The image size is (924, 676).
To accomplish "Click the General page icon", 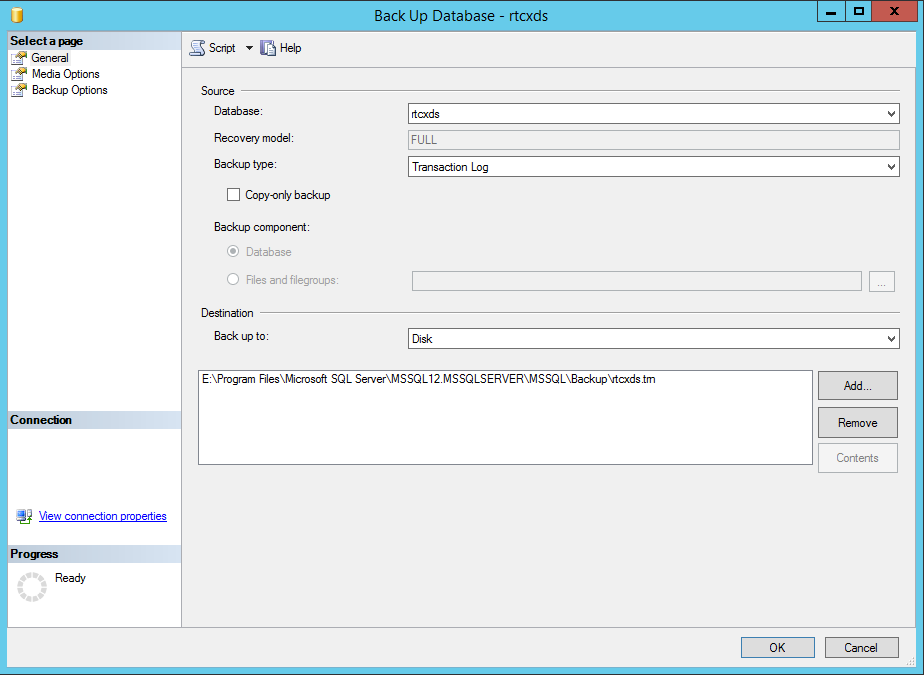I will pos(19,58).
